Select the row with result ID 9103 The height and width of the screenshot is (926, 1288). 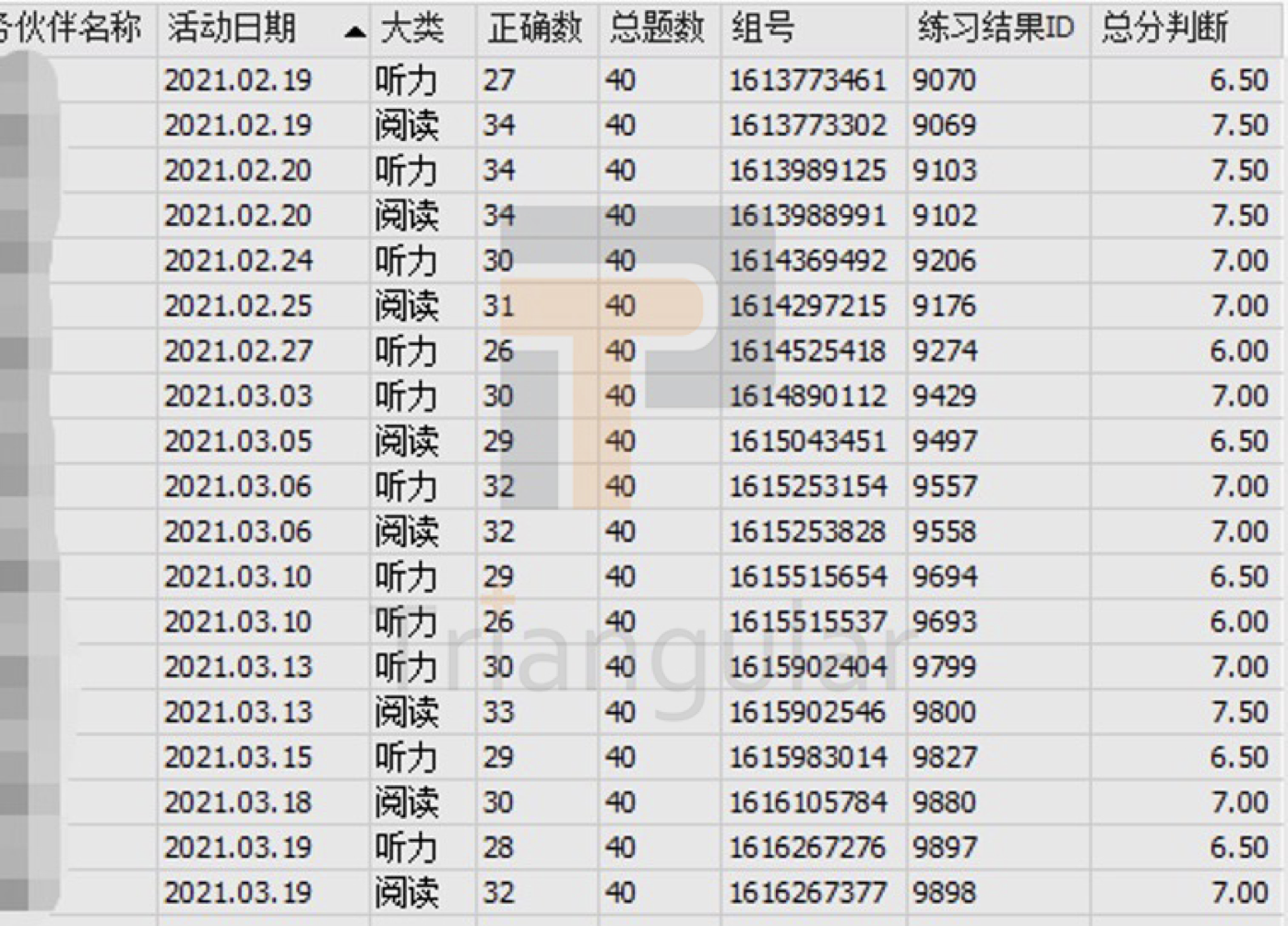point(944,171)
